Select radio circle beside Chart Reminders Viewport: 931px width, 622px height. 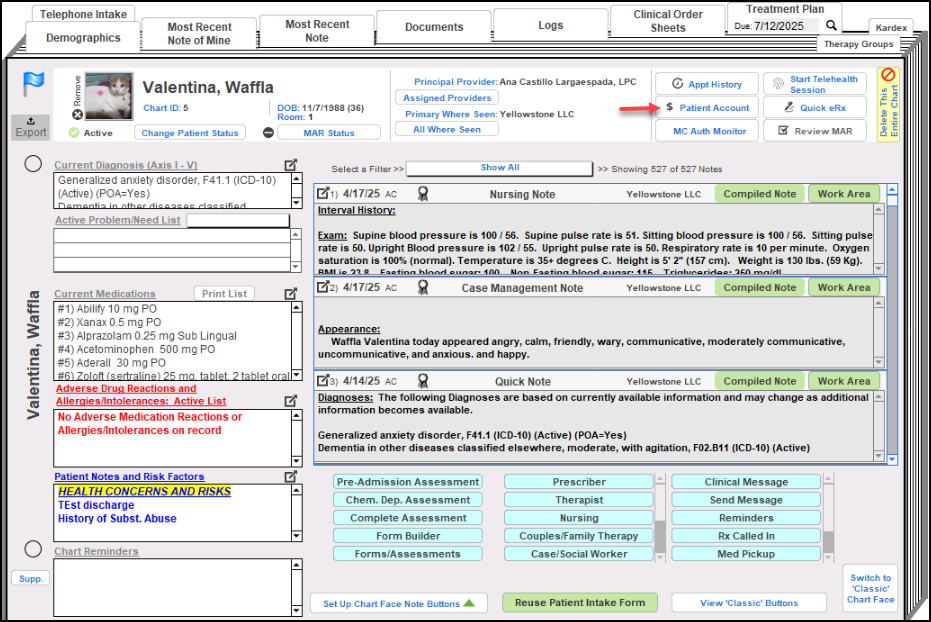(32, 549)
